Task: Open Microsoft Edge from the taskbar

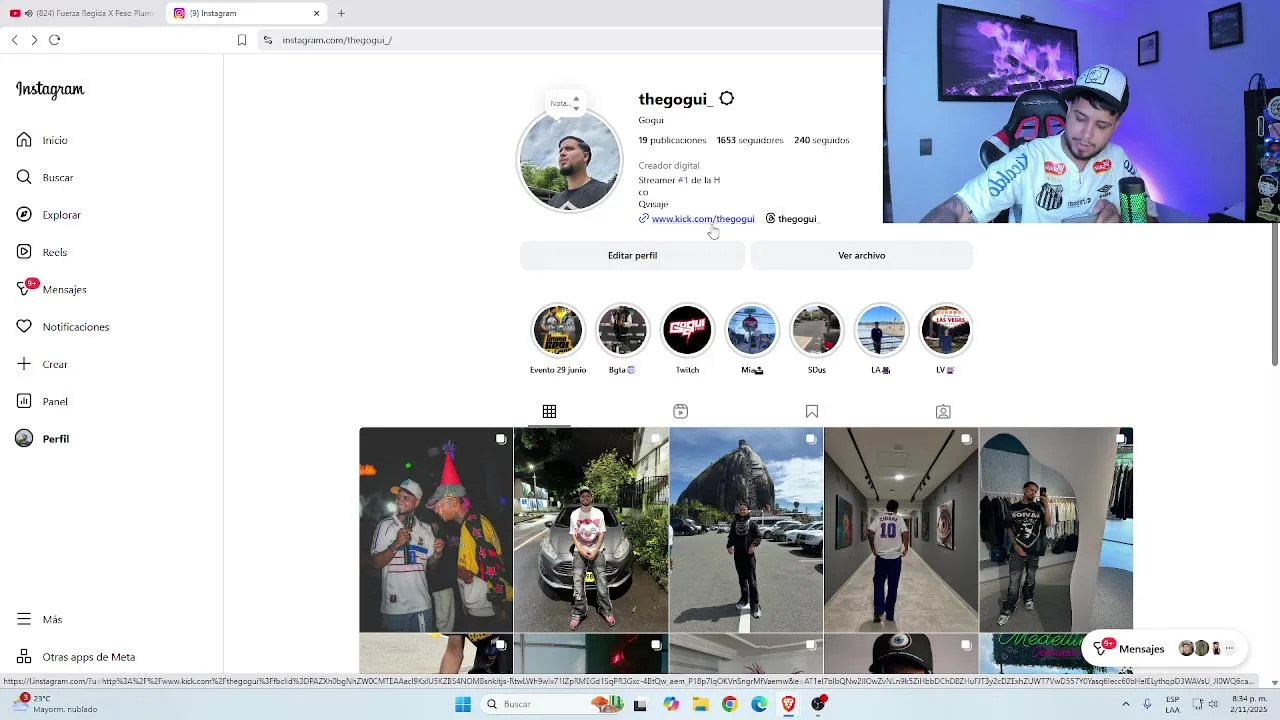Action: pyautogui.click(x=759, y=704)
